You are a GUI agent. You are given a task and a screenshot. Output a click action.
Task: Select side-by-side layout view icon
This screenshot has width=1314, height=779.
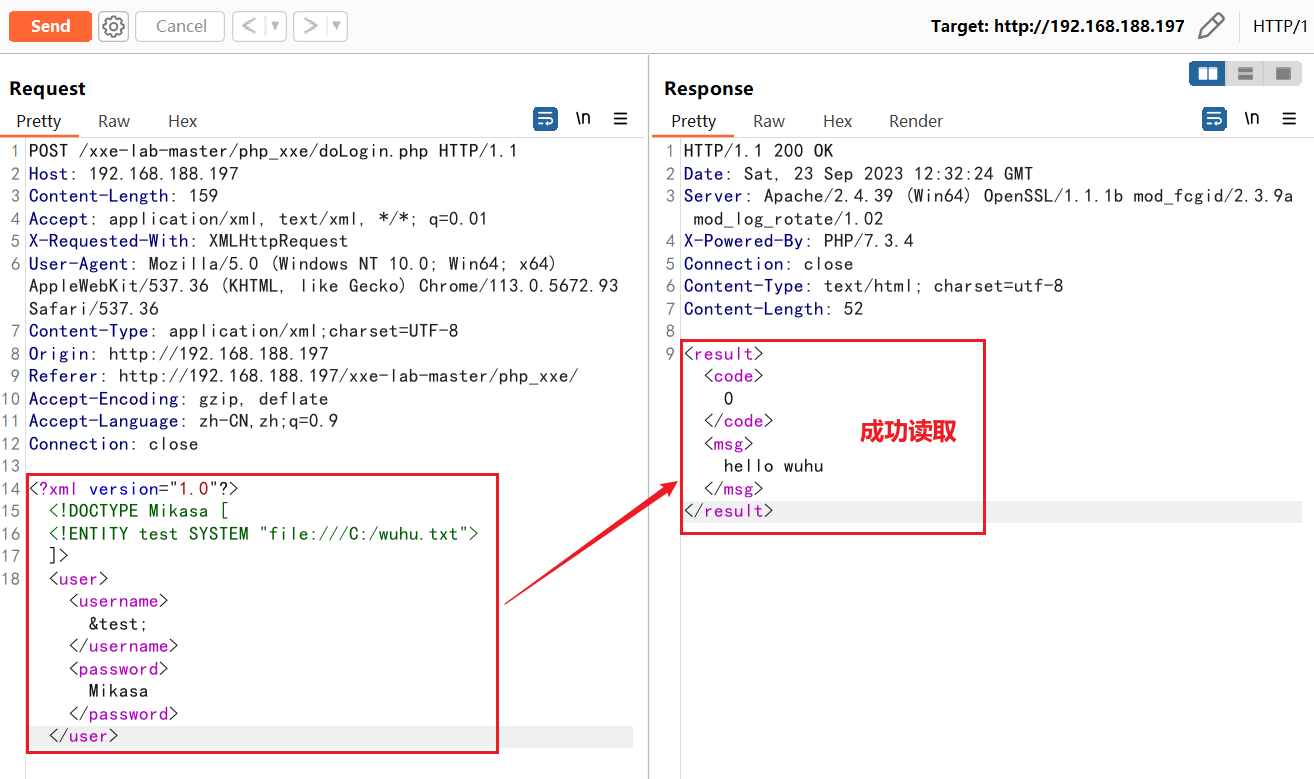coord(1208,73)
